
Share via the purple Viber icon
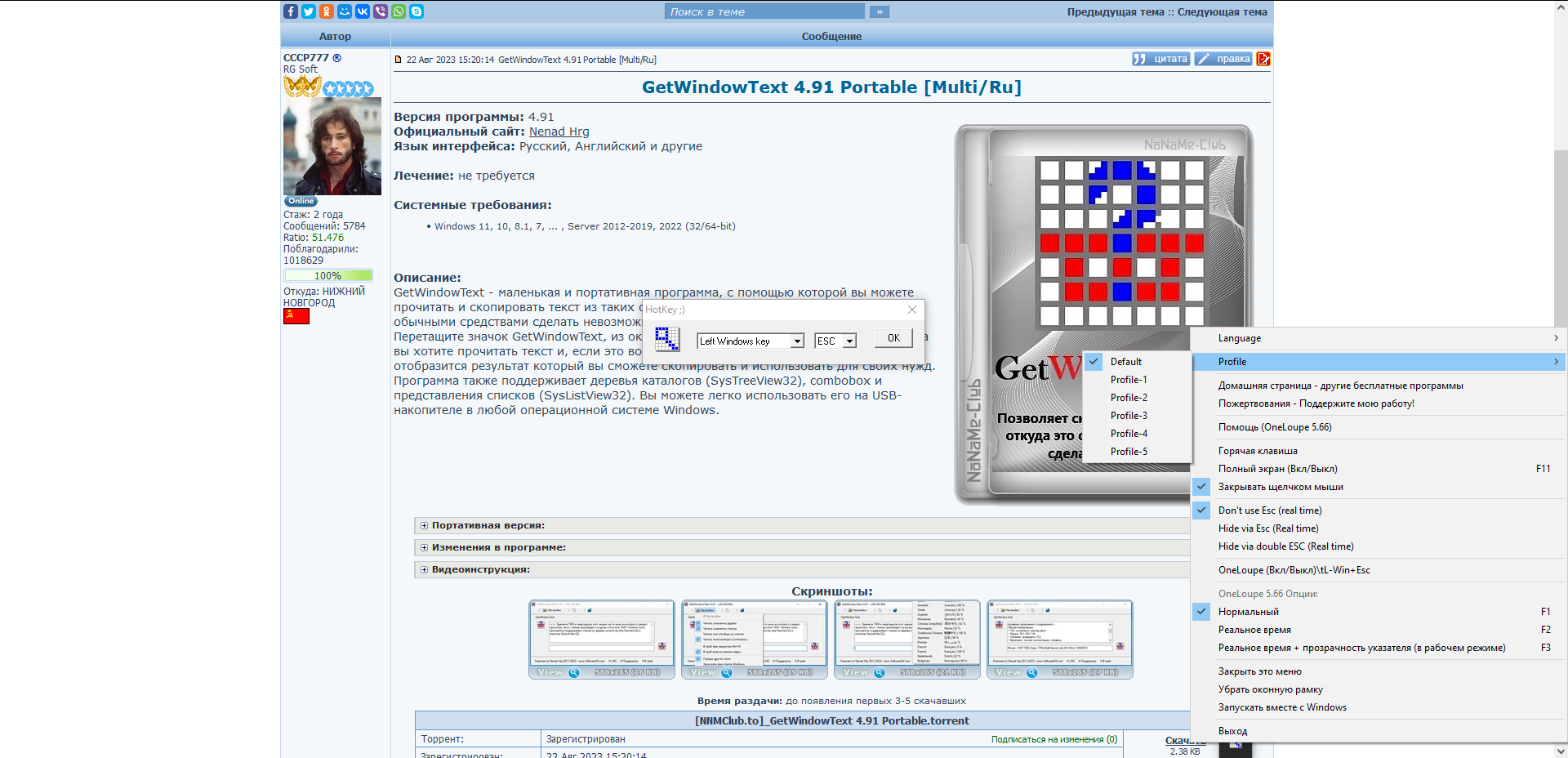pyautogui.click(x=381, y=11)
